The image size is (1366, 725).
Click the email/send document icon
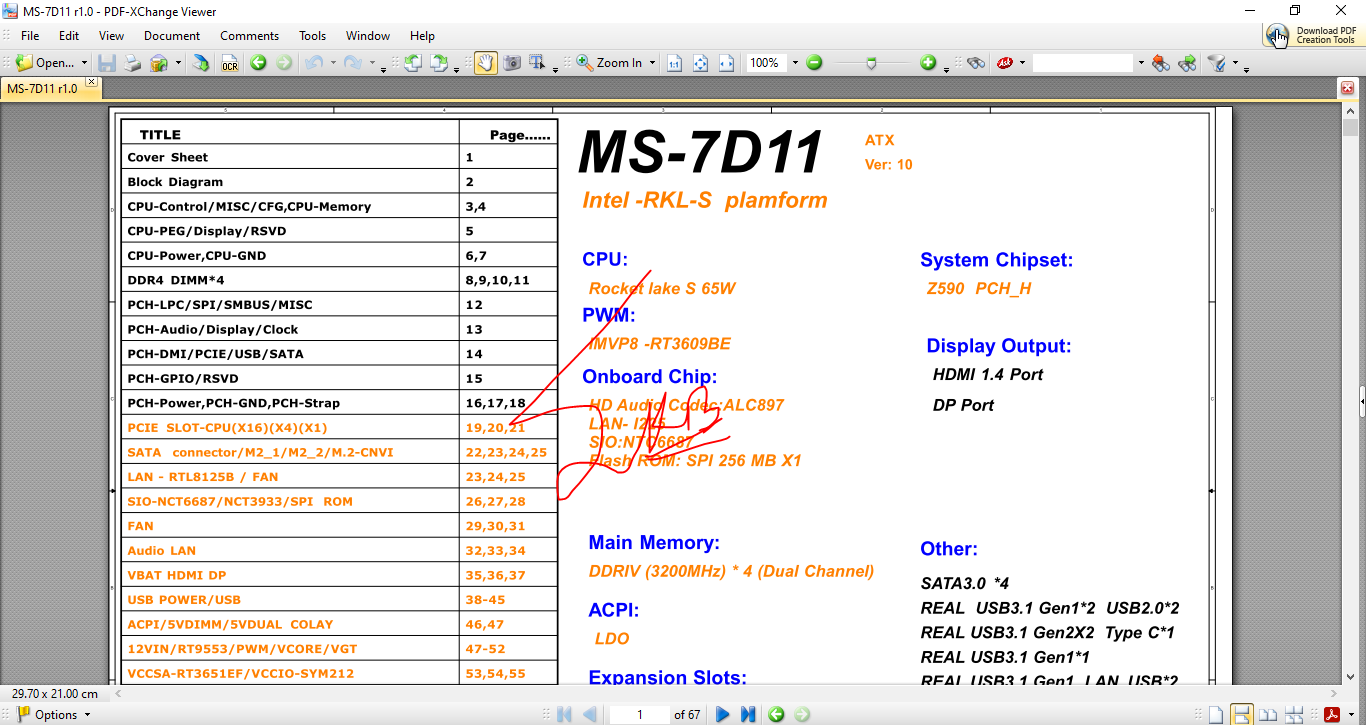click(159, 63)
